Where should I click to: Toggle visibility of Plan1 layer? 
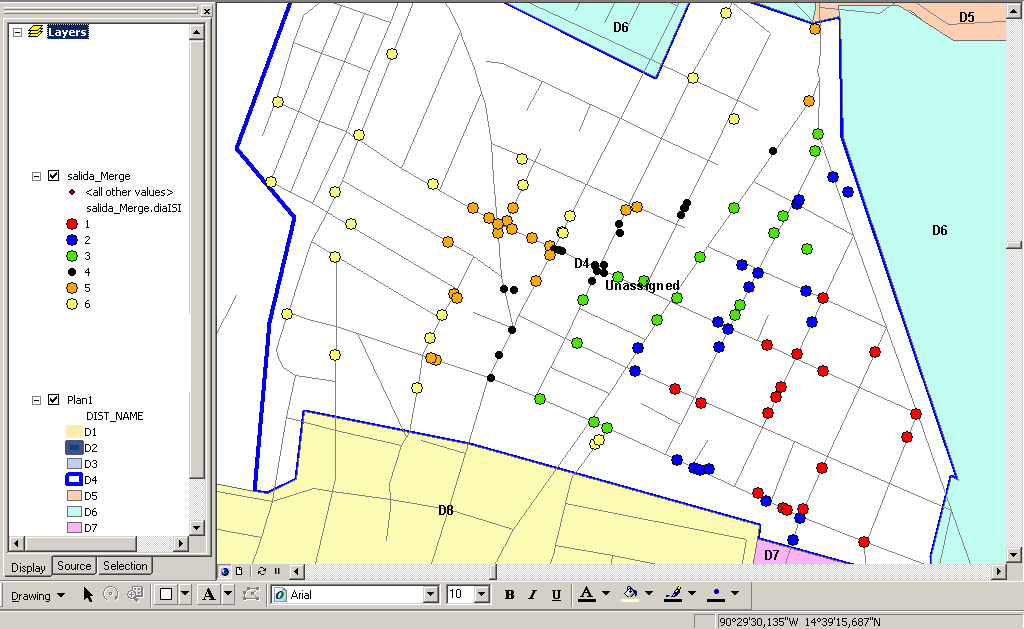click(54, 400)
